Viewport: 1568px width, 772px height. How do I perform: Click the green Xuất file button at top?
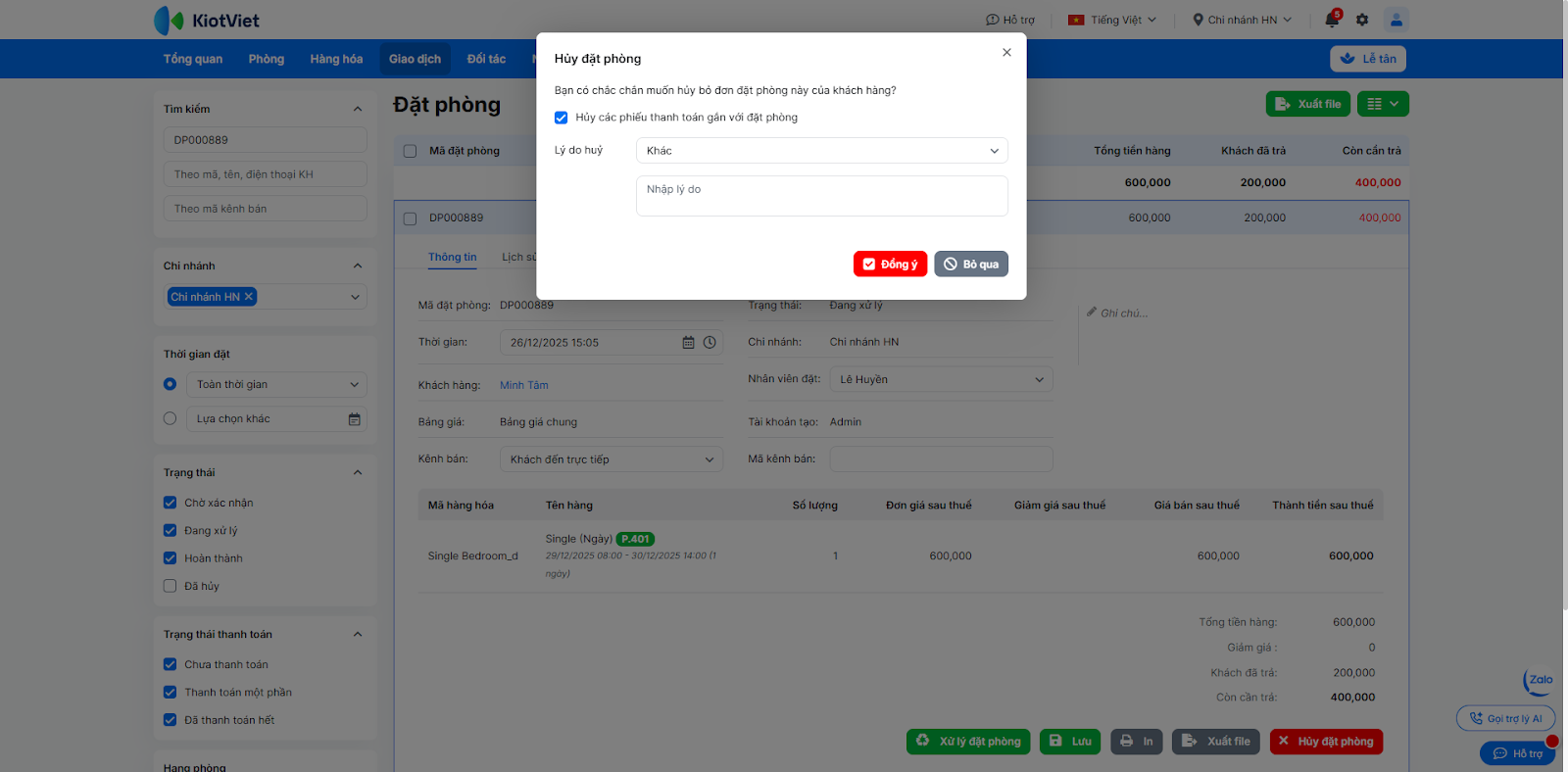[x=1308, y=104]
